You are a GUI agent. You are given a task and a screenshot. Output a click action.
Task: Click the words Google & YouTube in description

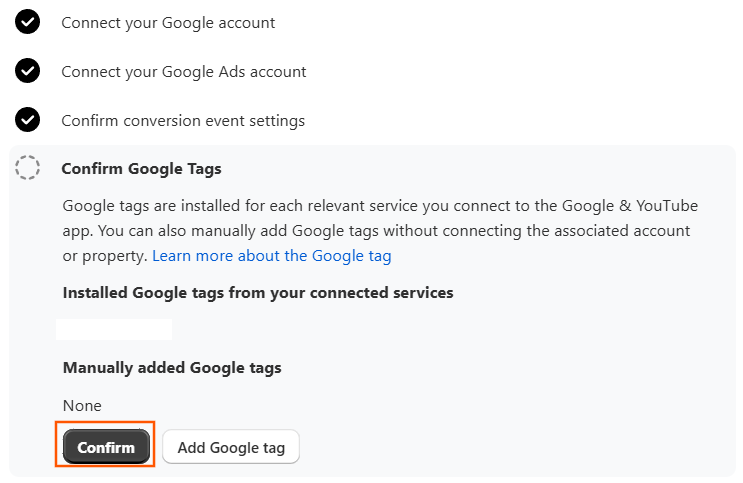tap(630, 206)
